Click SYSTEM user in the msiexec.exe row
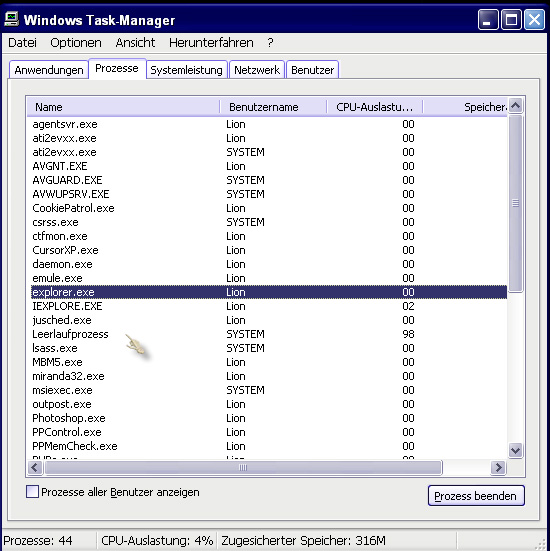The image size is (550, 551). [245, 390]
